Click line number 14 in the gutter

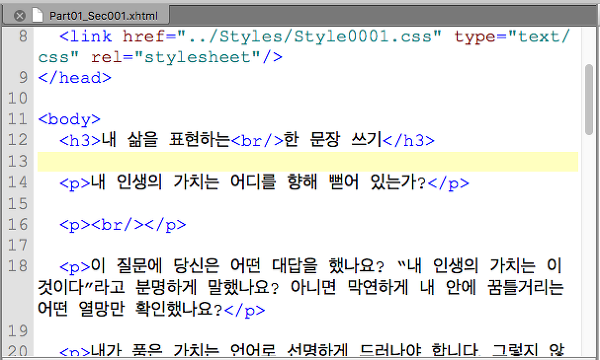point(18,182)
